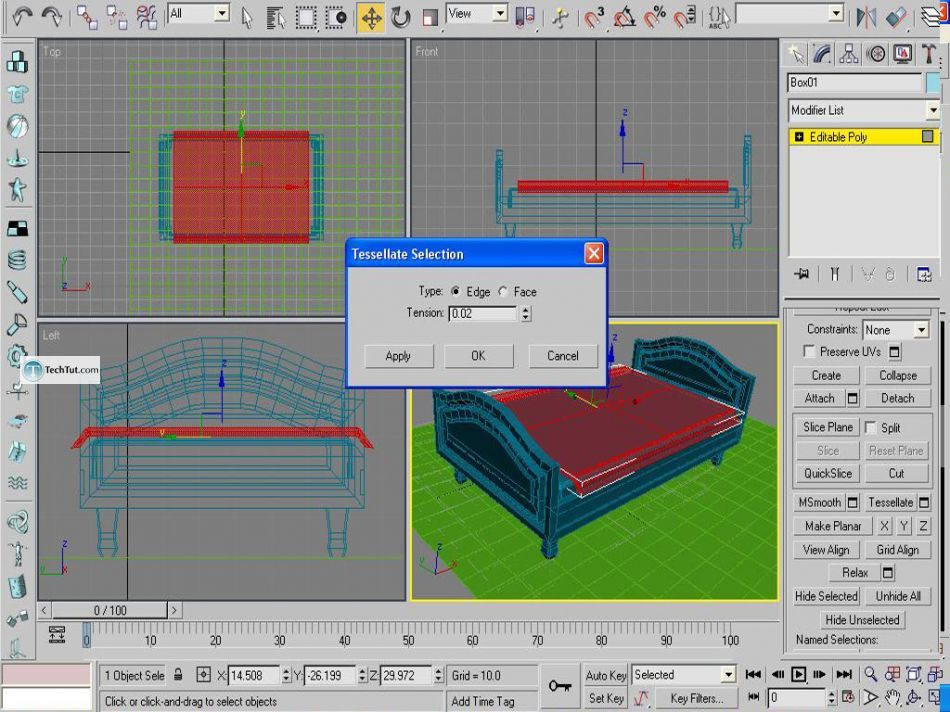Switch to the Utilities hammer tab
Screen dimensions: 950x712
click(928, 54)
